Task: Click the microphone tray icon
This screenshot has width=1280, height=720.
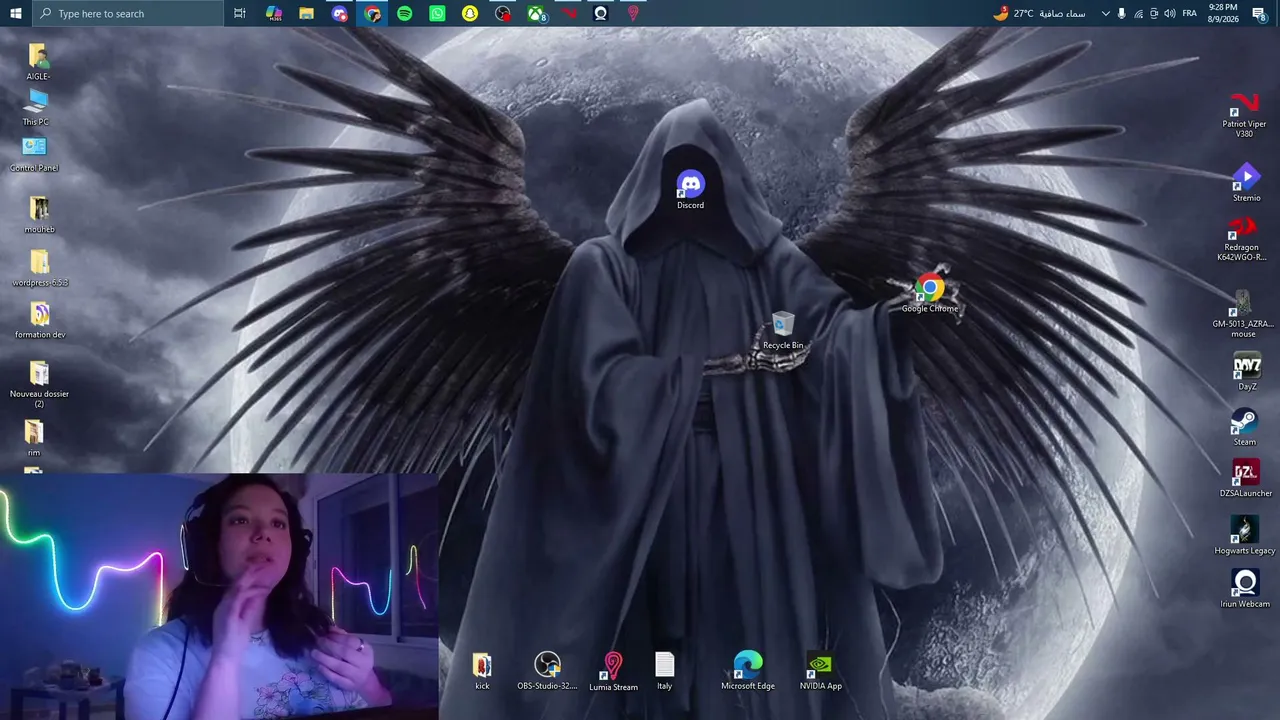Action: pyautogui.click(x=1121, y=13)
